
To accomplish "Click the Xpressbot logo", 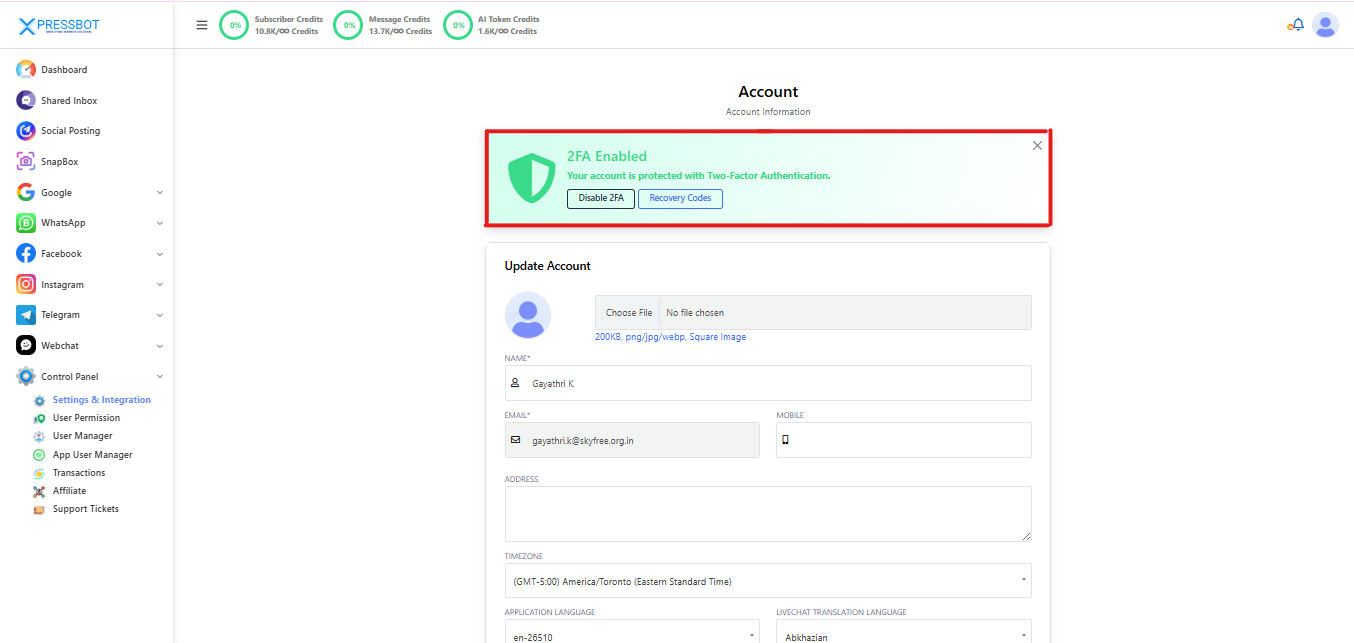I will click(x=60, y=26).
